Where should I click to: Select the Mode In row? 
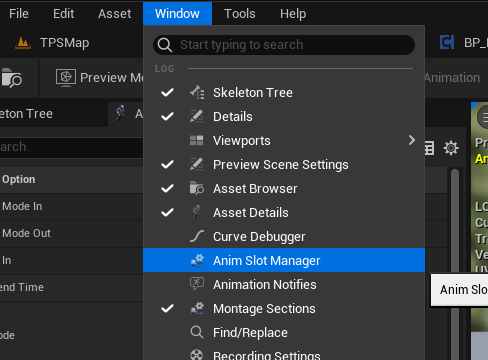(x=71, y=206)
